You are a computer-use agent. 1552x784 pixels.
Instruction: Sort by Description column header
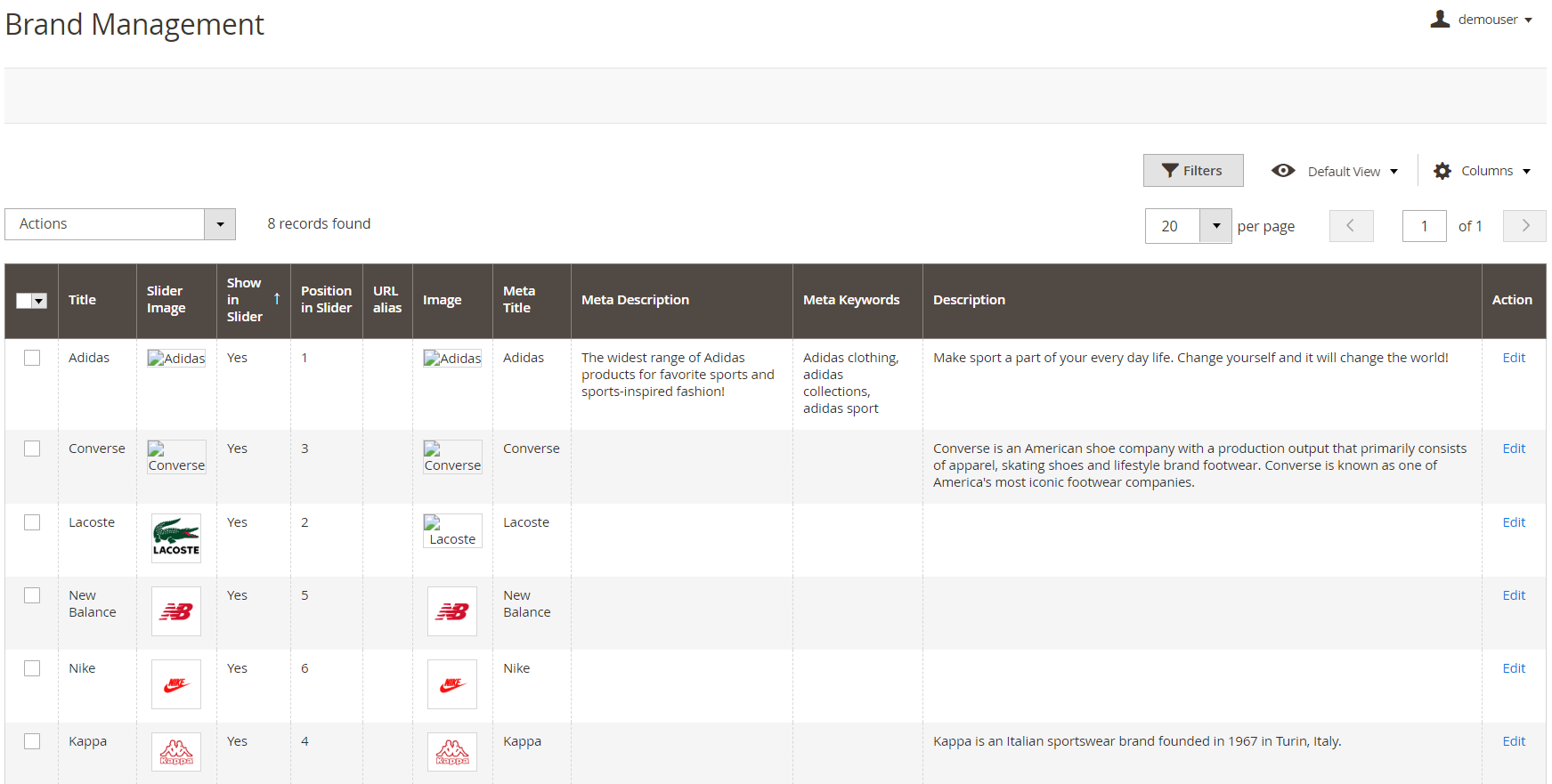[1202, 300]
